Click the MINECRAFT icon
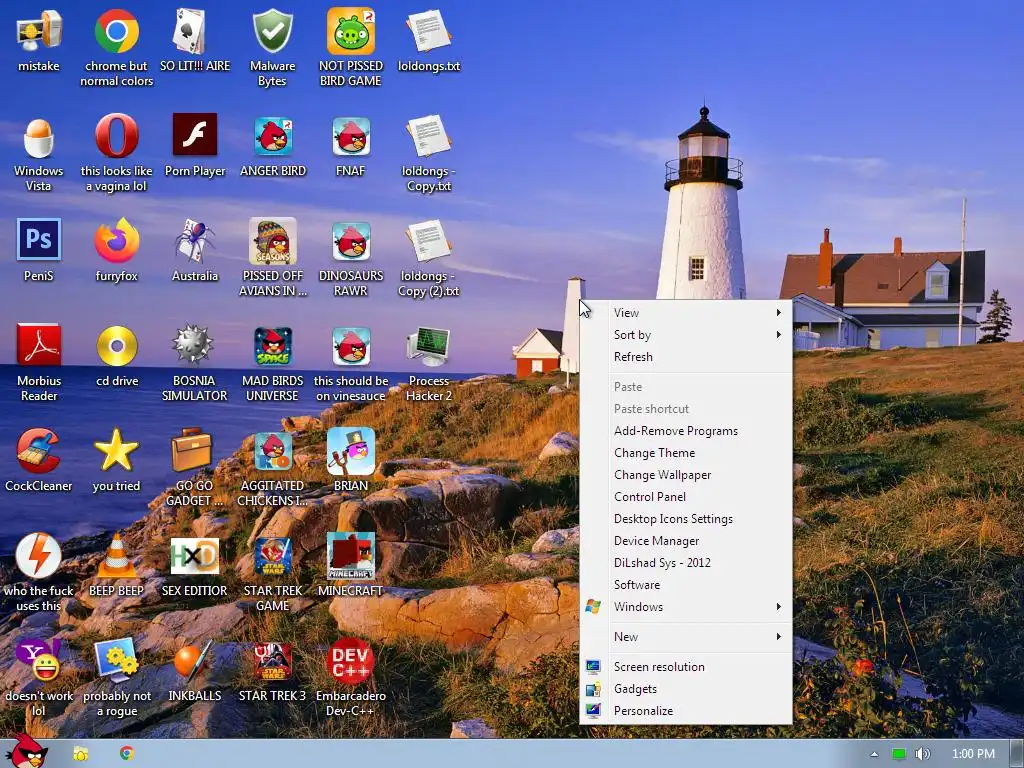This screenshot has width=1024, height=768. click(351, 556)
